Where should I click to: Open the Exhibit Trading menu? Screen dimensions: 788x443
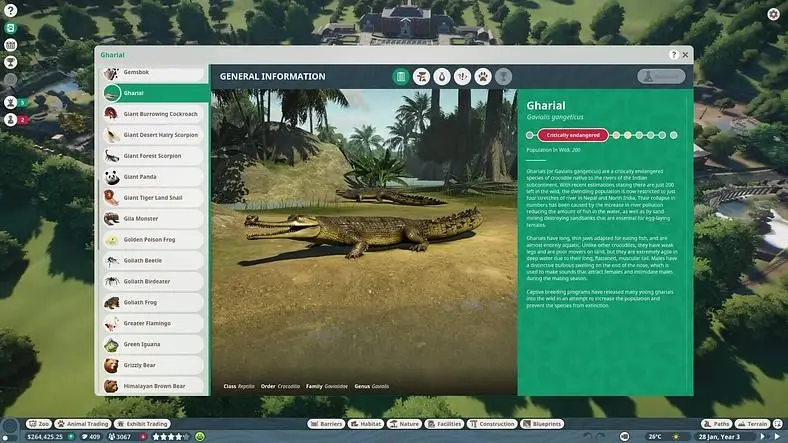coord(143,424)
